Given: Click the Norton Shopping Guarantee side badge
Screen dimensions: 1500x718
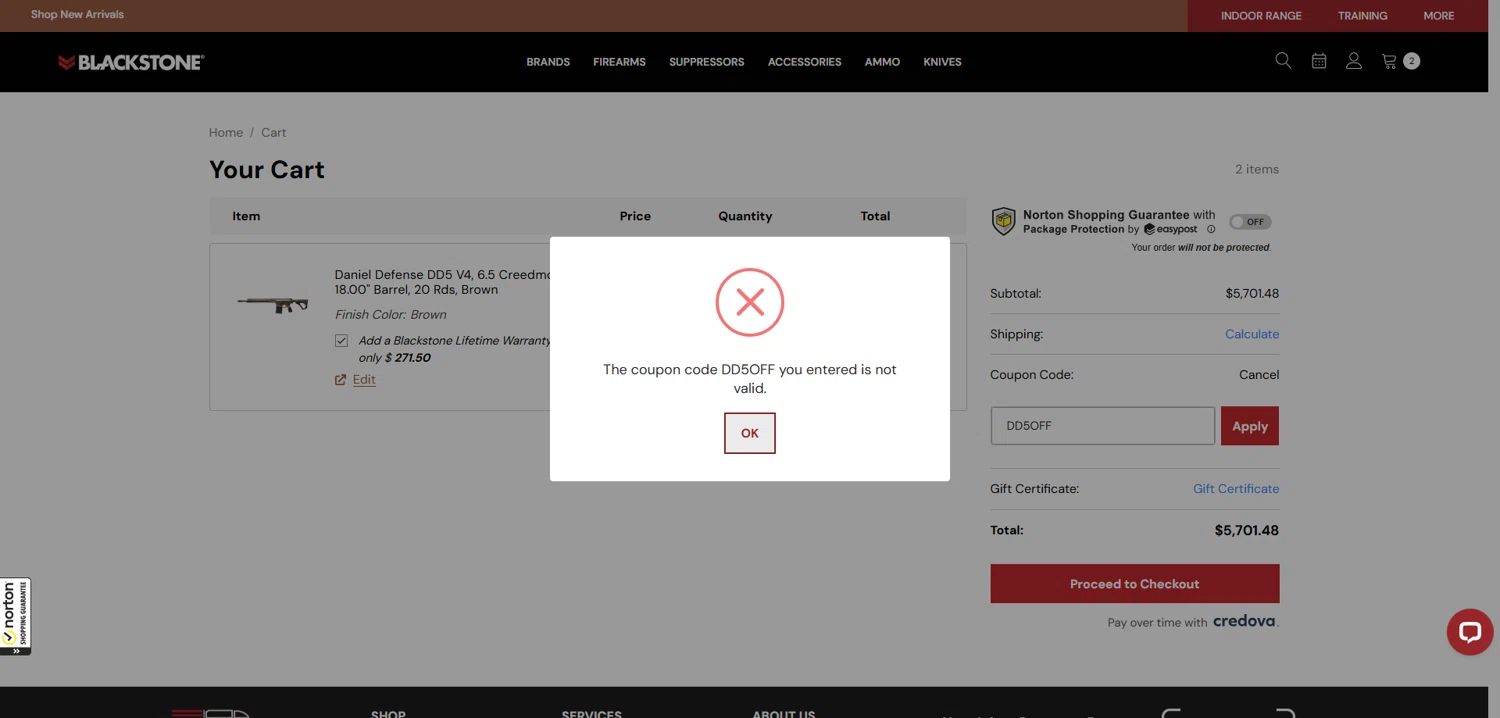Looking at the screenshot, I should (x=15, y=616).
